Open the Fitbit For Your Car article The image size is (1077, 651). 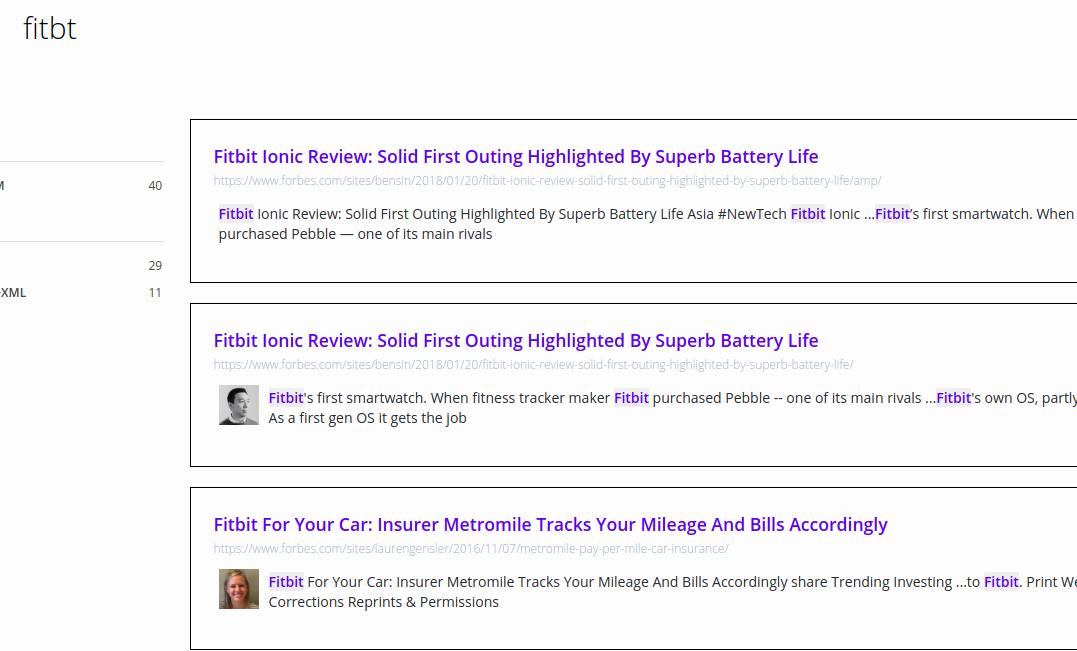click(550, 524)
